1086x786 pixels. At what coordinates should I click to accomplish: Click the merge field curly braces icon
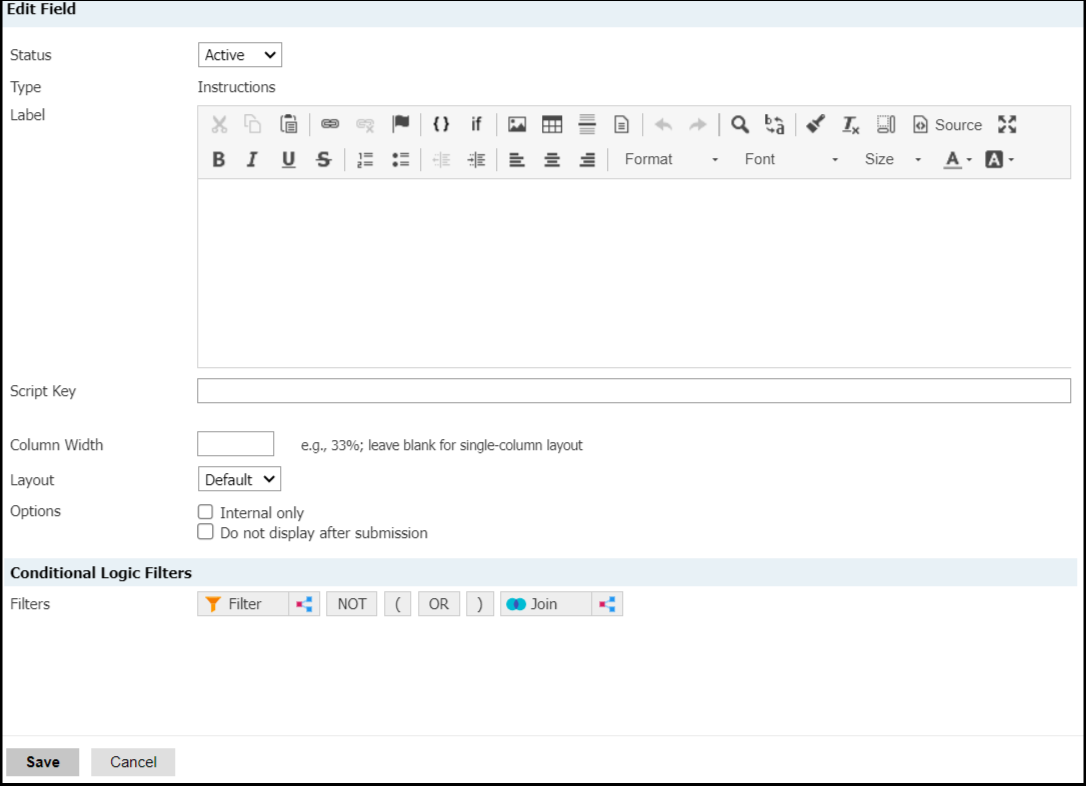coord(441,125)
